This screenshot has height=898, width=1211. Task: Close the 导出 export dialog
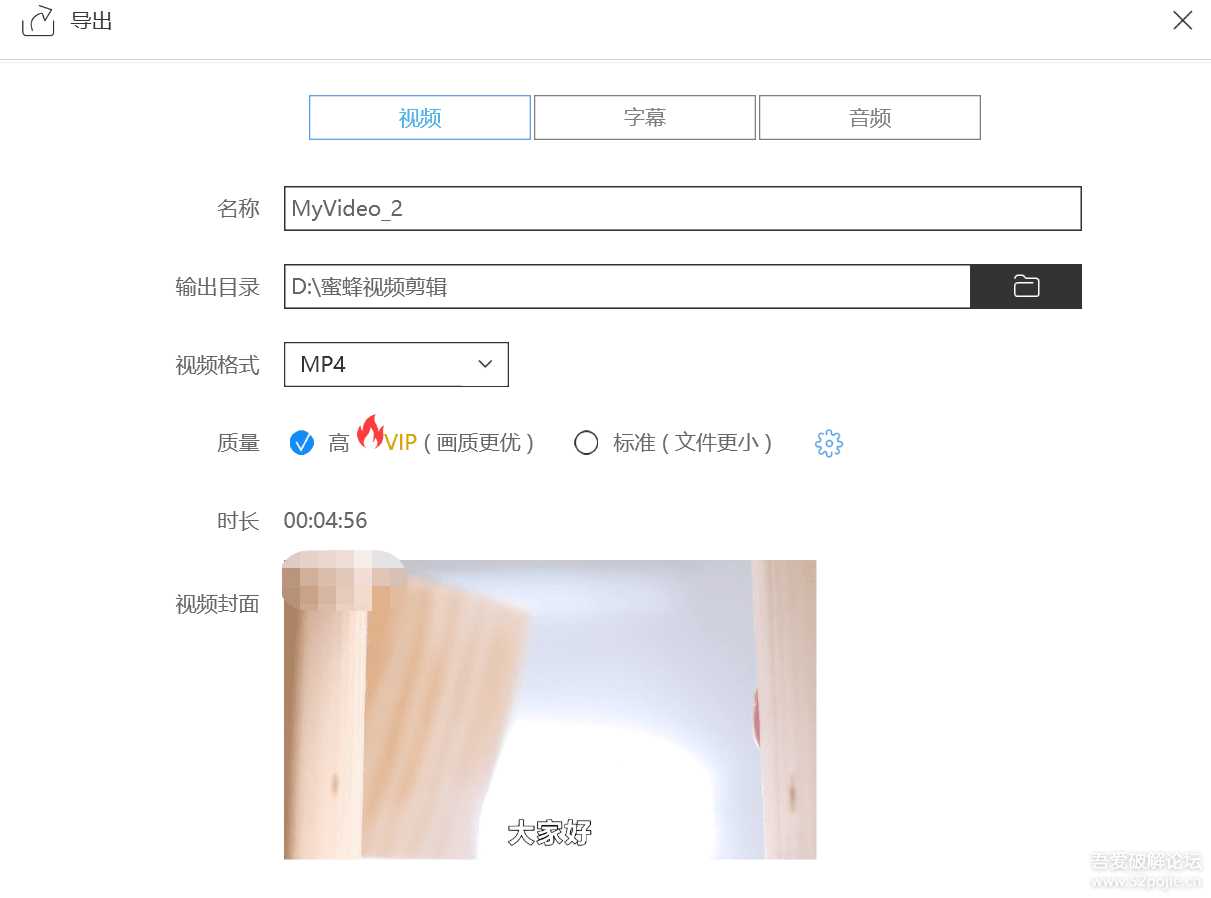tap(1182, 20)
